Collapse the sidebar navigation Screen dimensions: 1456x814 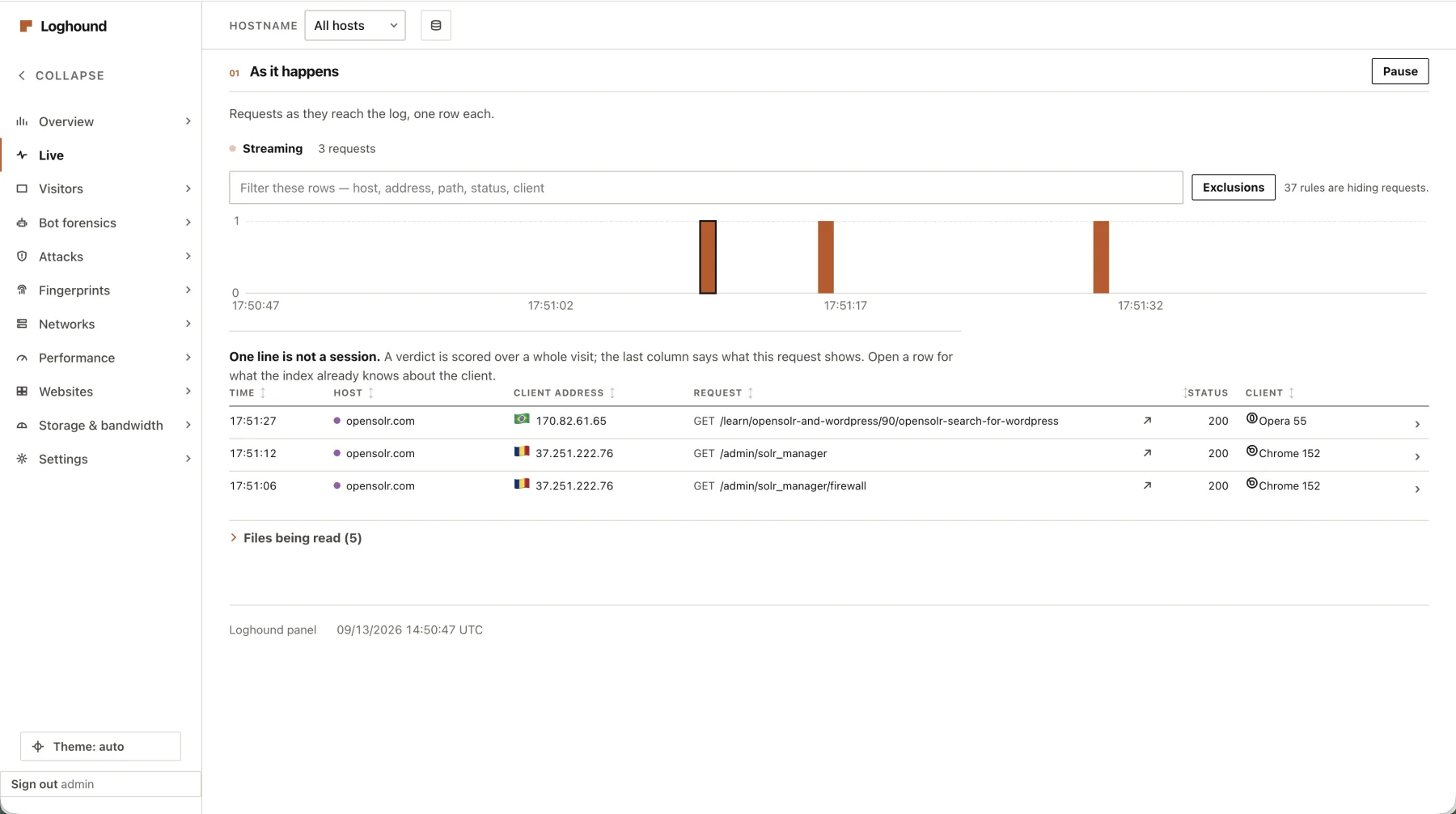click(61, 75)
